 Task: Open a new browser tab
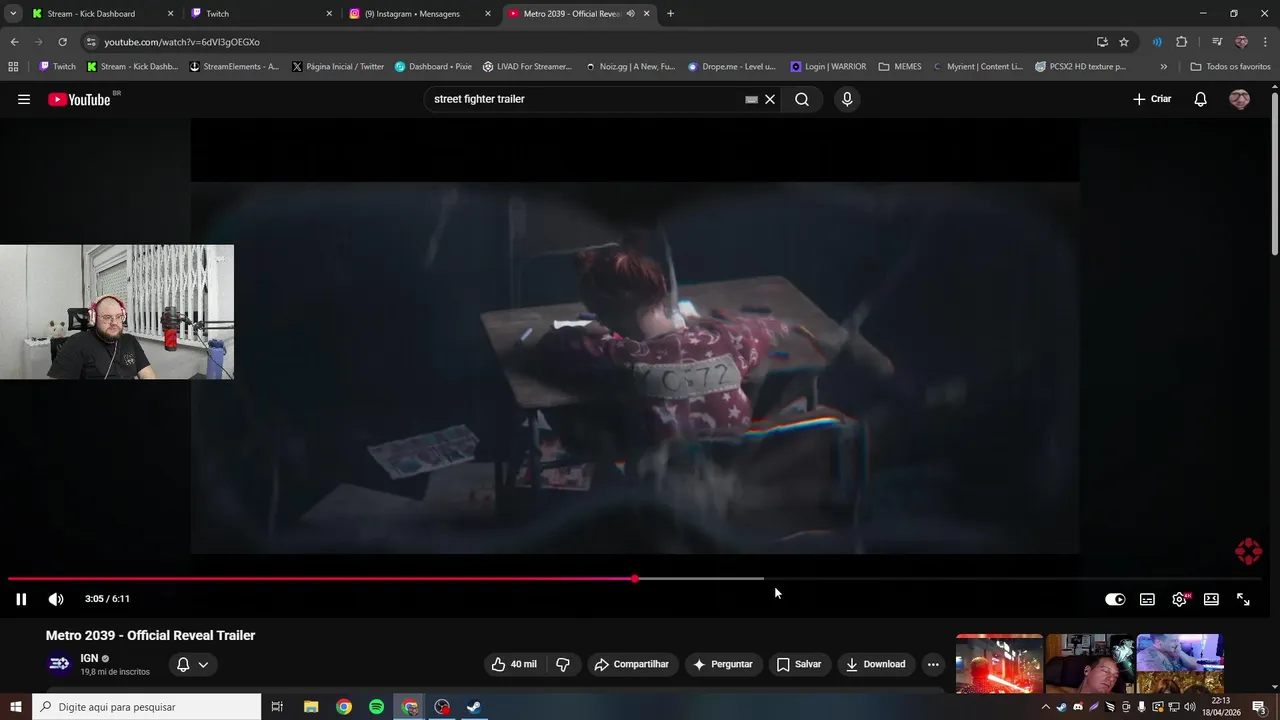pyautogui.click(x=670, y=14)
